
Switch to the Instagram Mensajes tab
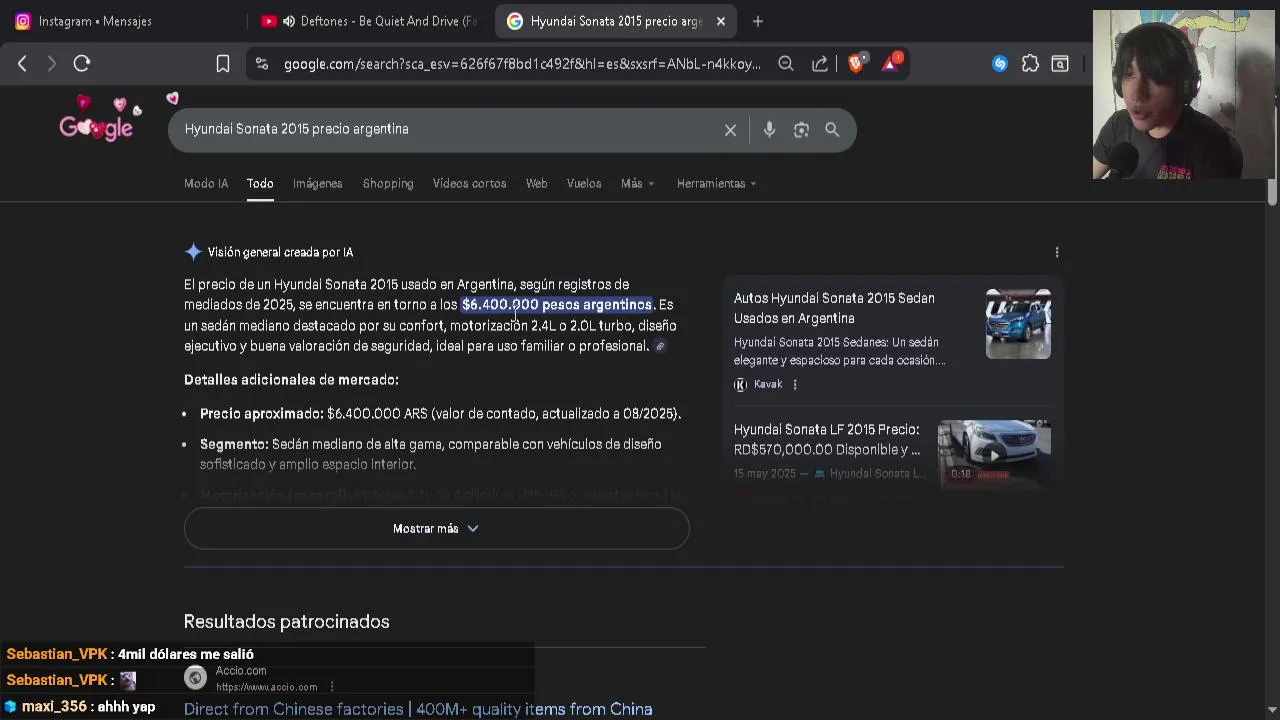point(95,21)
